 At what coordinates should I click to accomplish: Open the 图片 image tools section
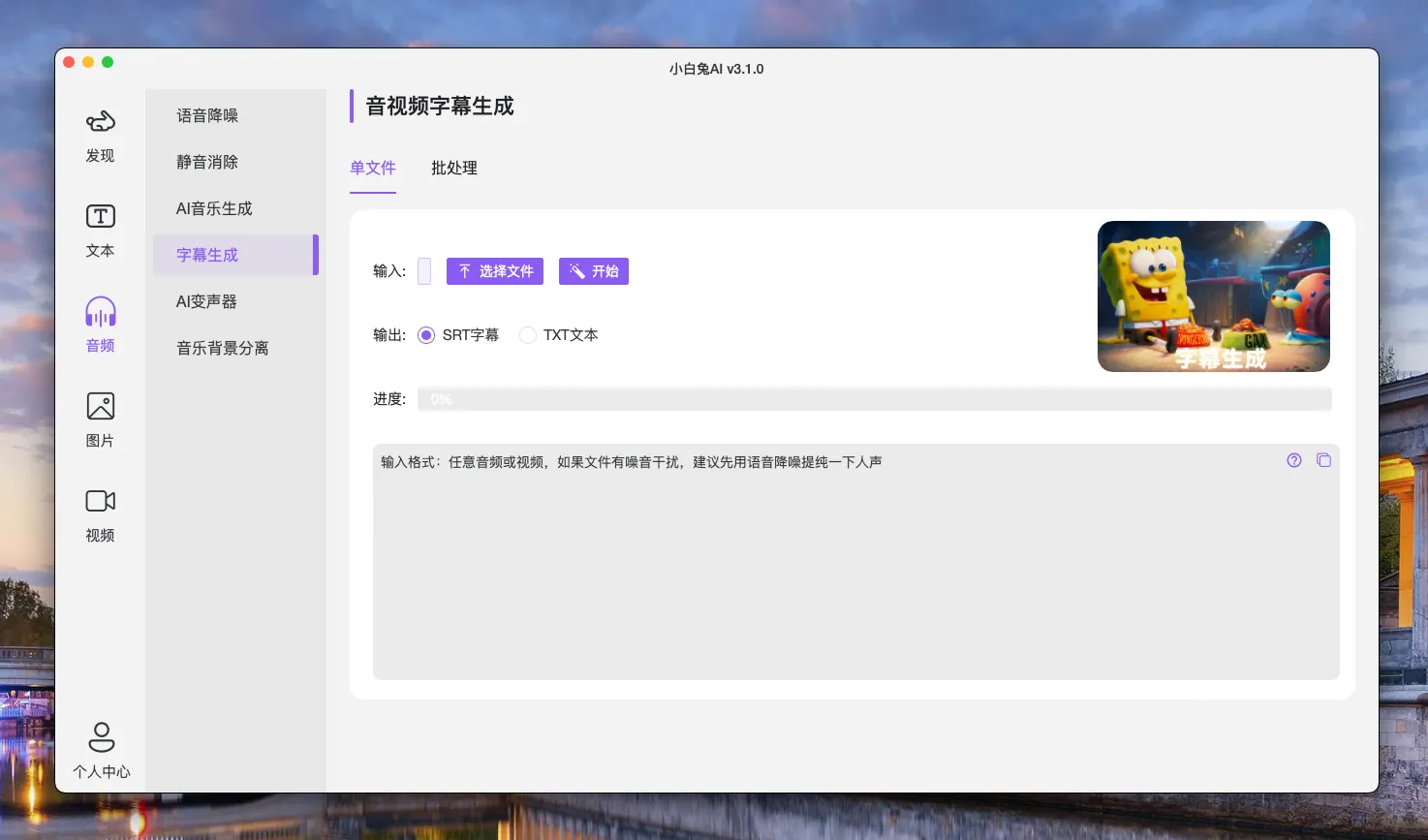(100, 421)
